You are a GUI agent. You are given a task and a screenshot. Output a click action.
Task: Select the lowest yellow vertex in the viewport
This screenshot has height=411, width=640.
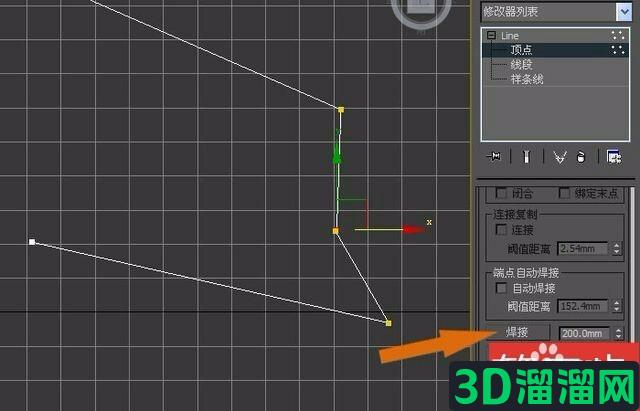click(388, 323)
